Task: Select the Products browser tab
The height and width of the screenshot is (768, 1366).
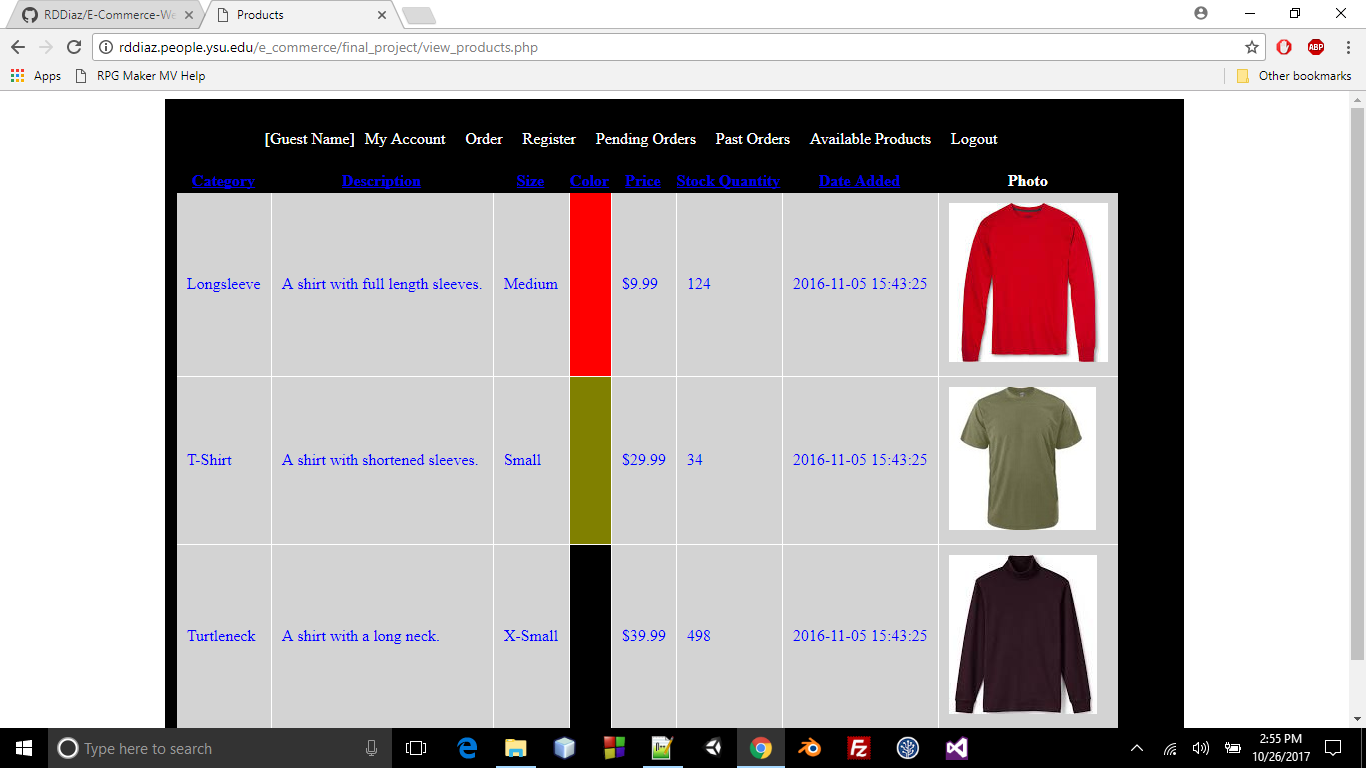Action: tap(301, 15)
